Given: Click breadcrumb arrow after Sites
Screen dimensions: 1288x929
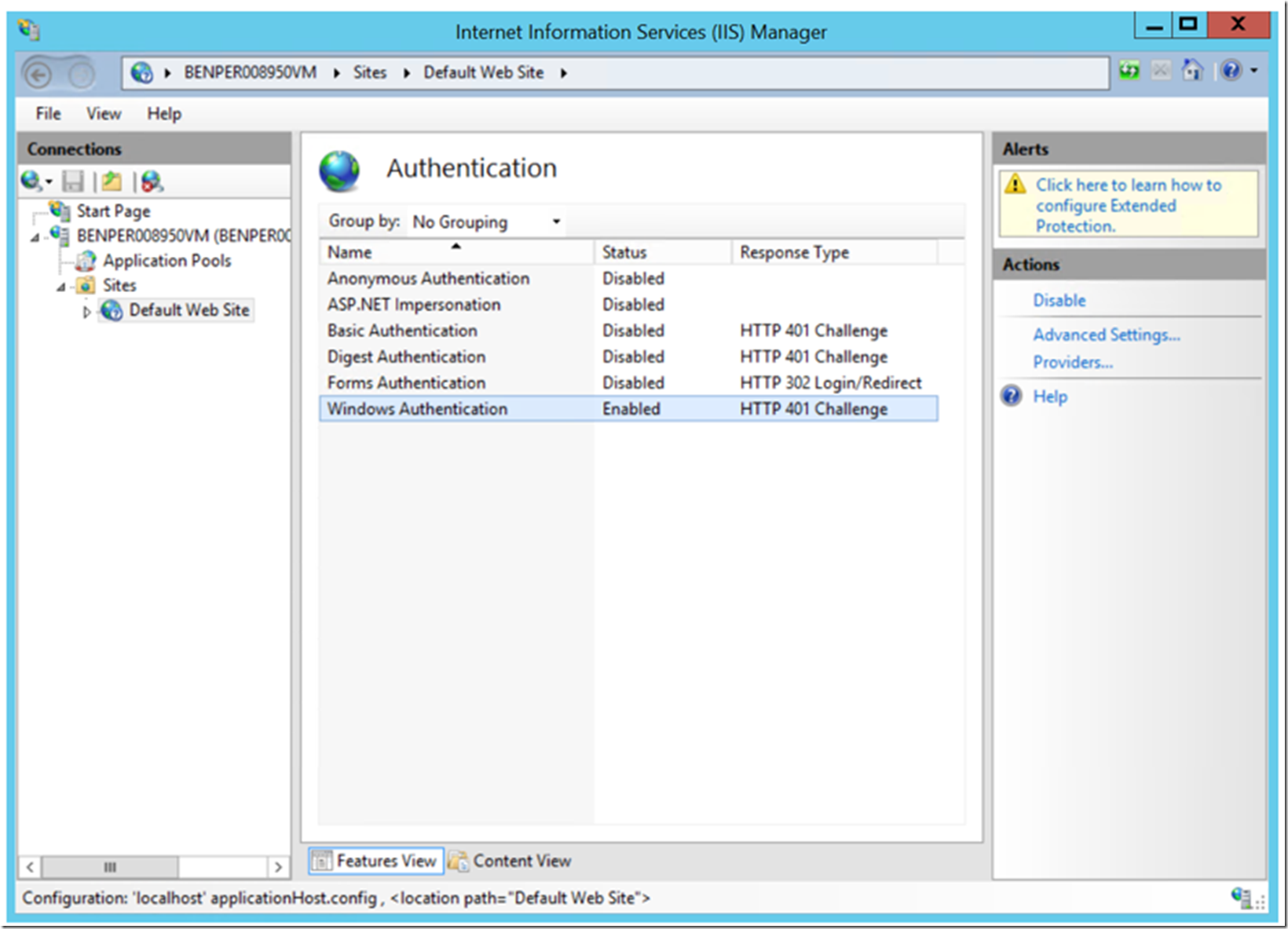Looking at the screenshot, I should pos(406,73).
